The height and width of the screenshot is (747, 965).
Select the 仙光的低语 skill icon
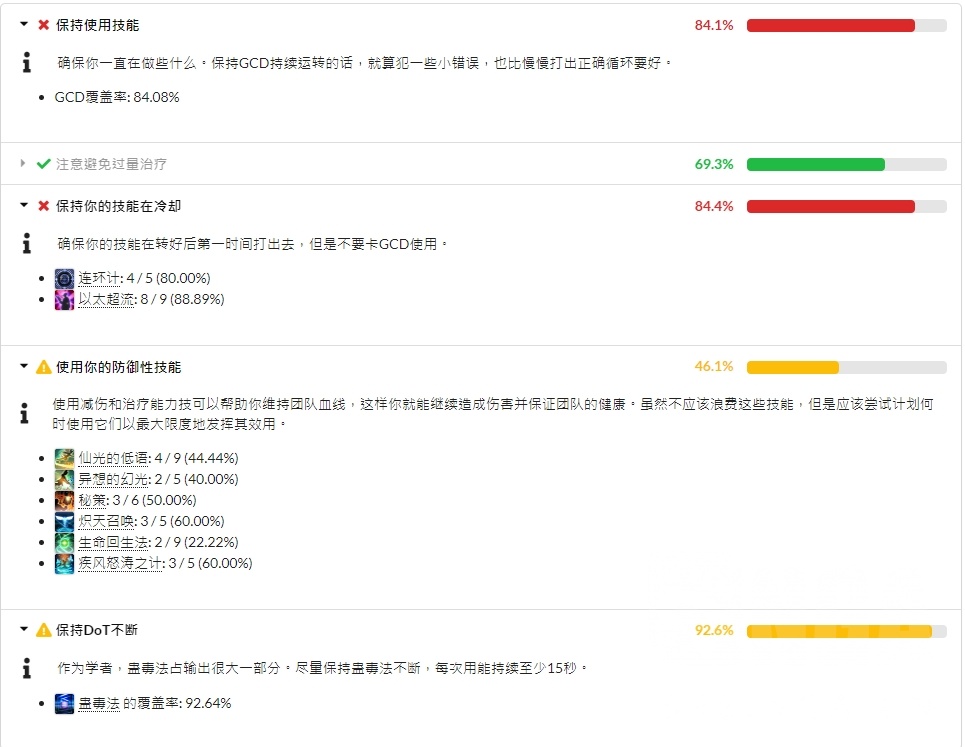click(x=63, y=458)
